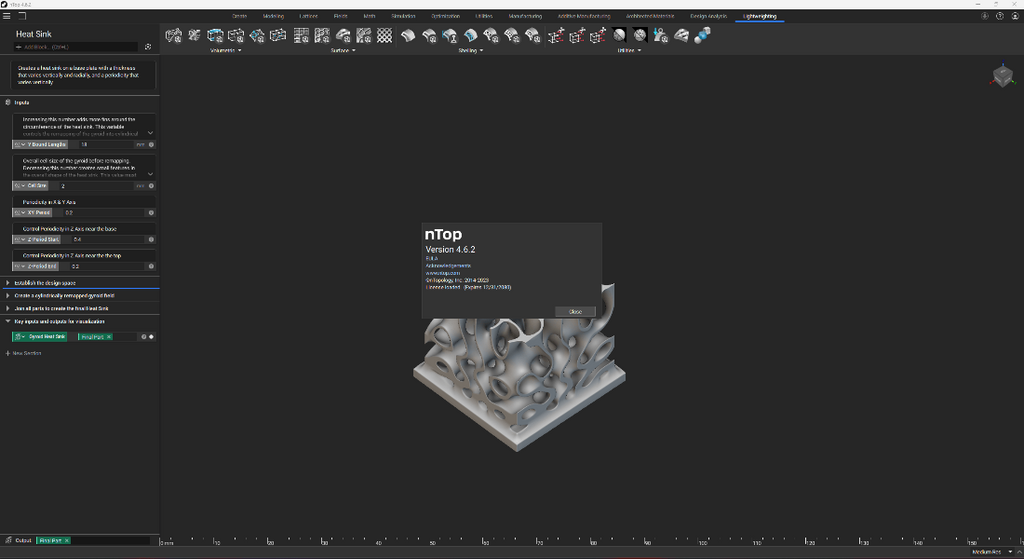The height and width of the screenshot is (559, 1024).
Task: Click info icon on Cell Size row
Action: (x=152, y=185)
